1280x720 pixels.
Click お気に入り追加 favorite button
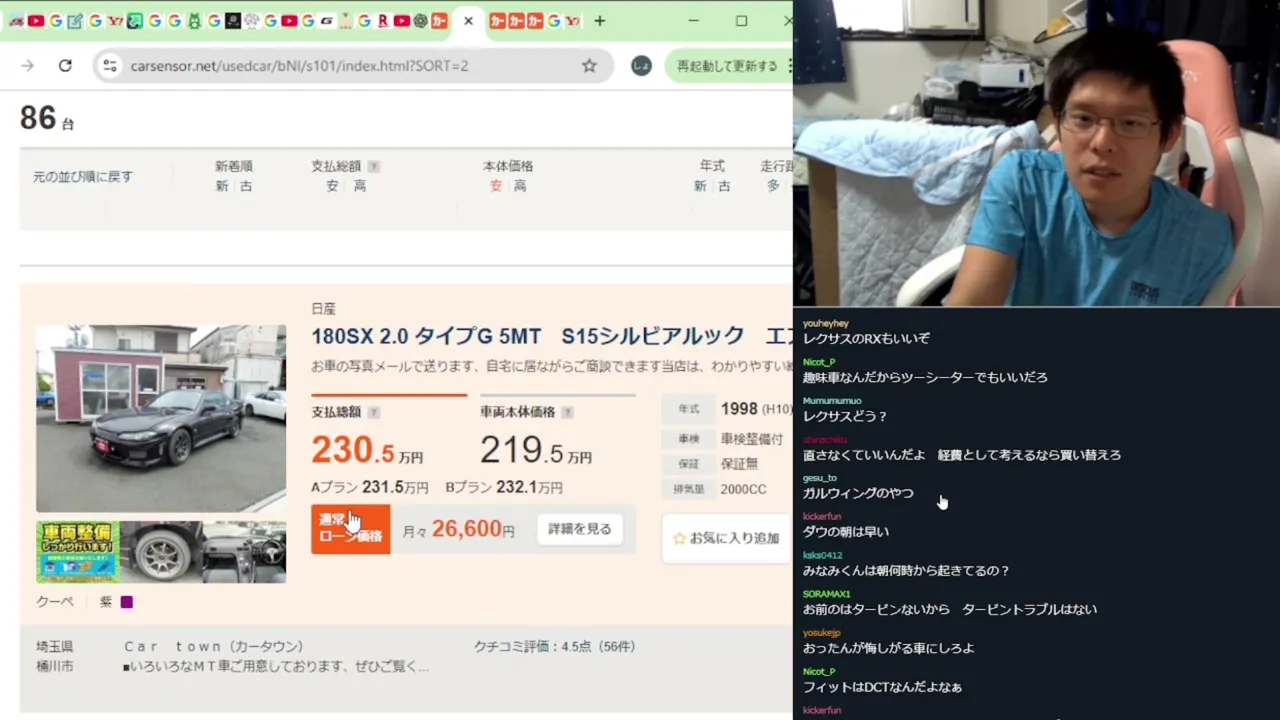click(x=727, y=538)
